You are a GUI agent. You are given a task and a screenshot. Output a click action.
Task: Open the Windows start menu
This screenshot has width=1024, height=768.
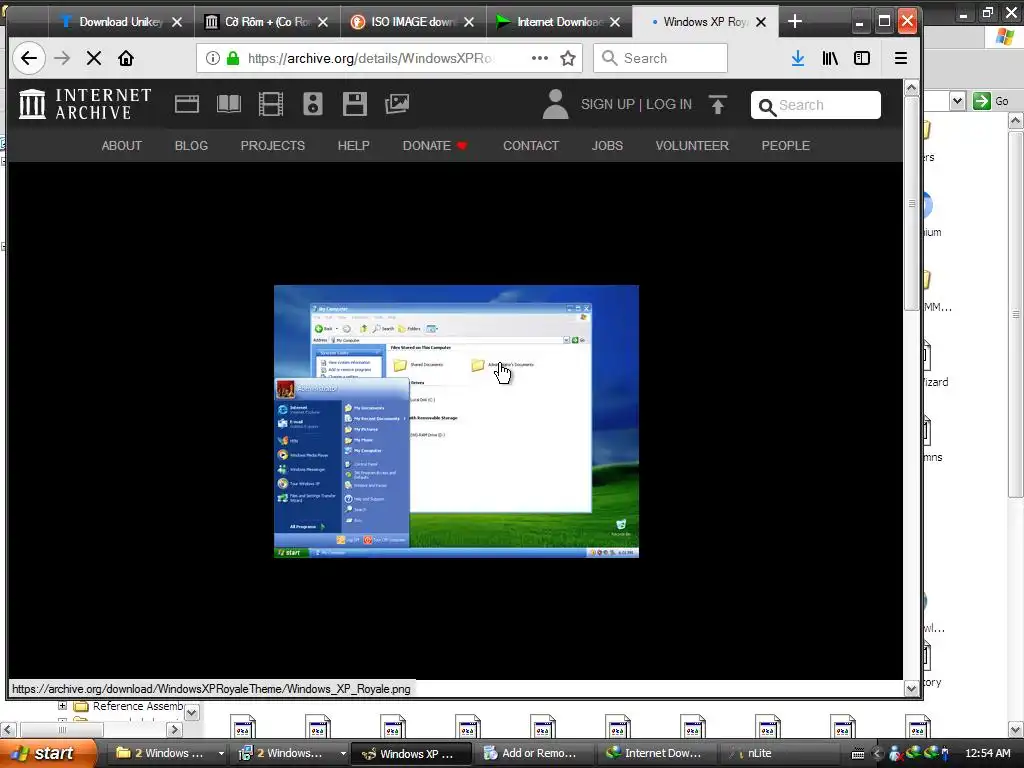49,753
